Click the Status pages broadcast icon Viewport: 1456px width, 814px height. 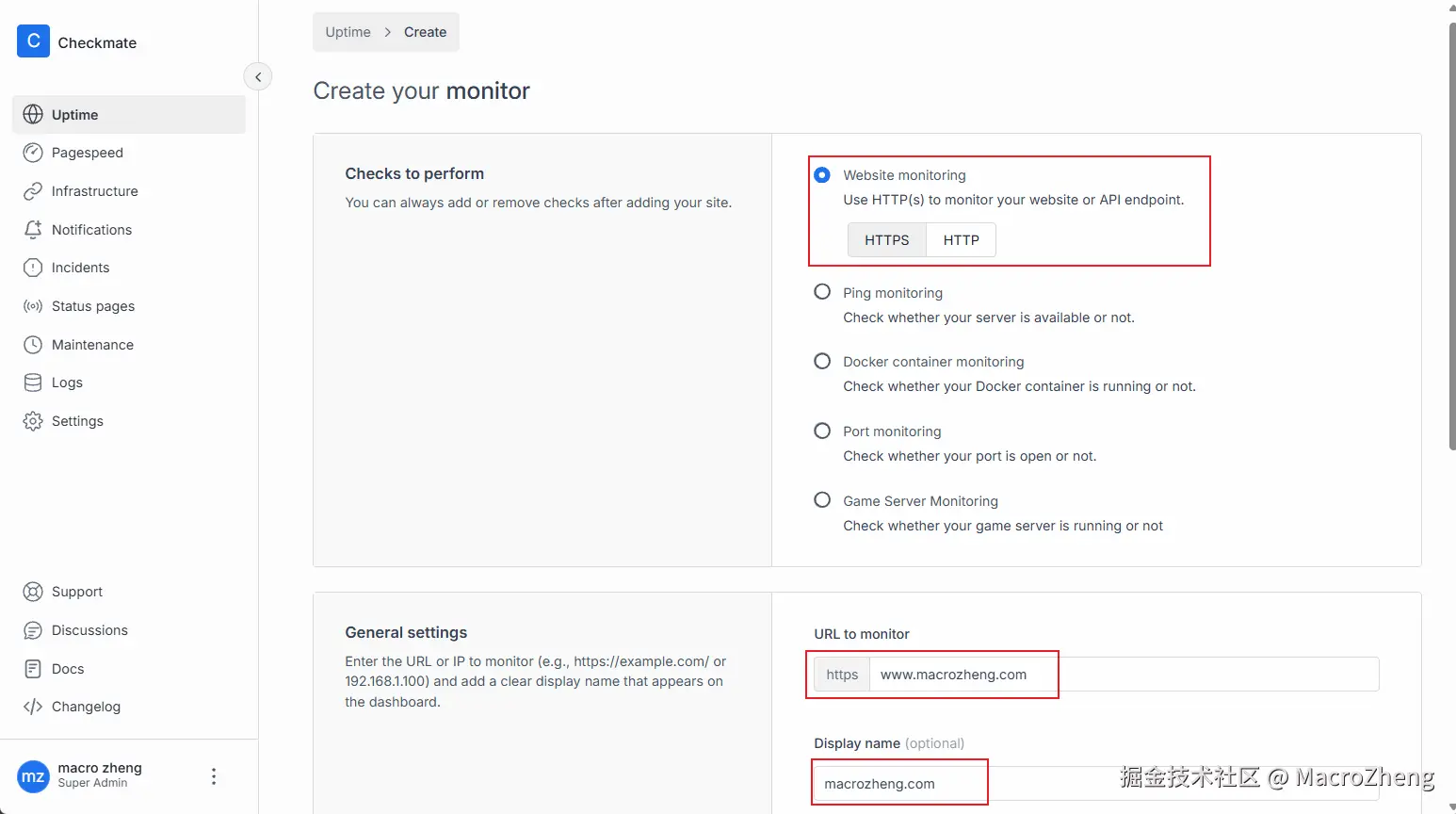point(33,306)
